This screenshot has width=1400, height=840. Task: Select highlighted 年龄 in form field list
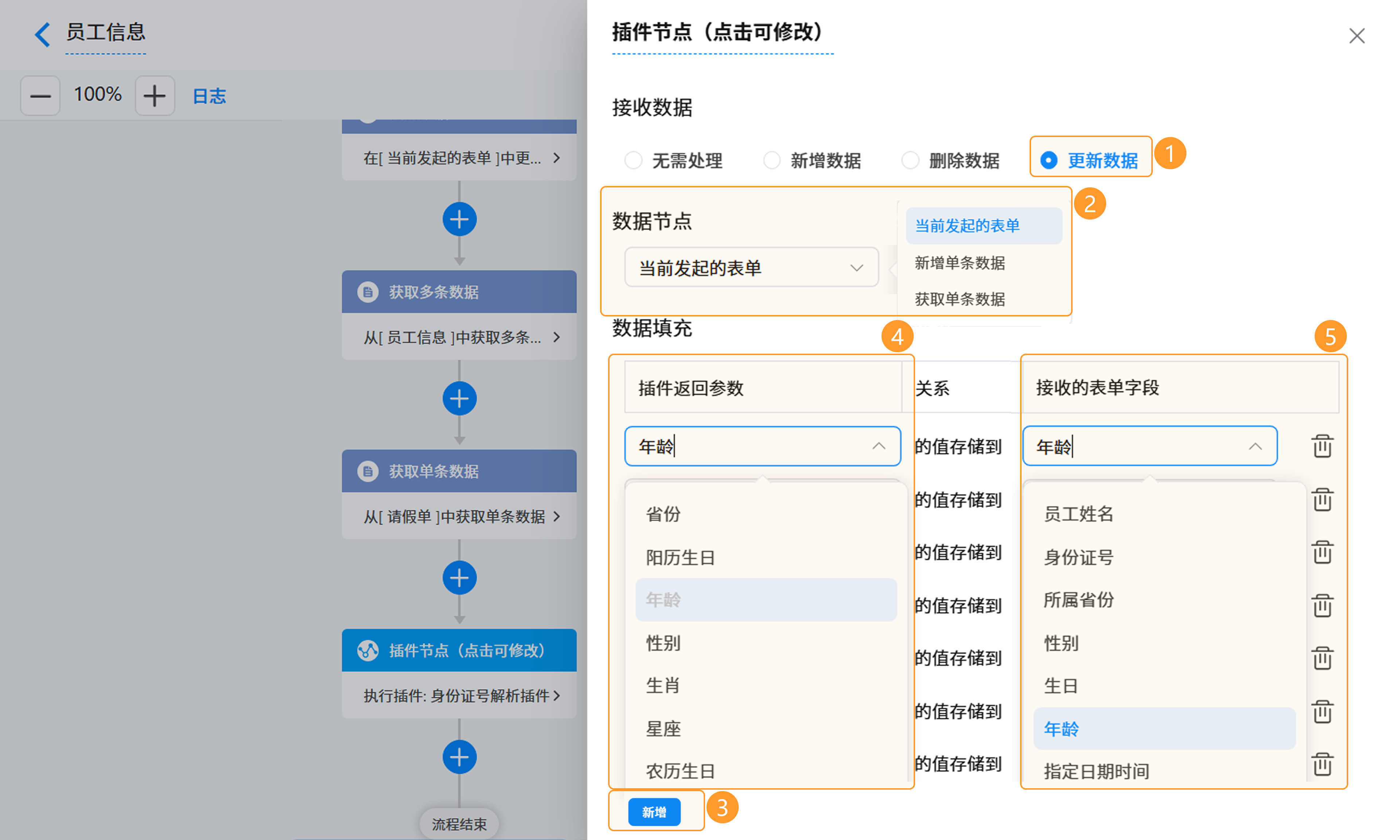point(1164,728)
